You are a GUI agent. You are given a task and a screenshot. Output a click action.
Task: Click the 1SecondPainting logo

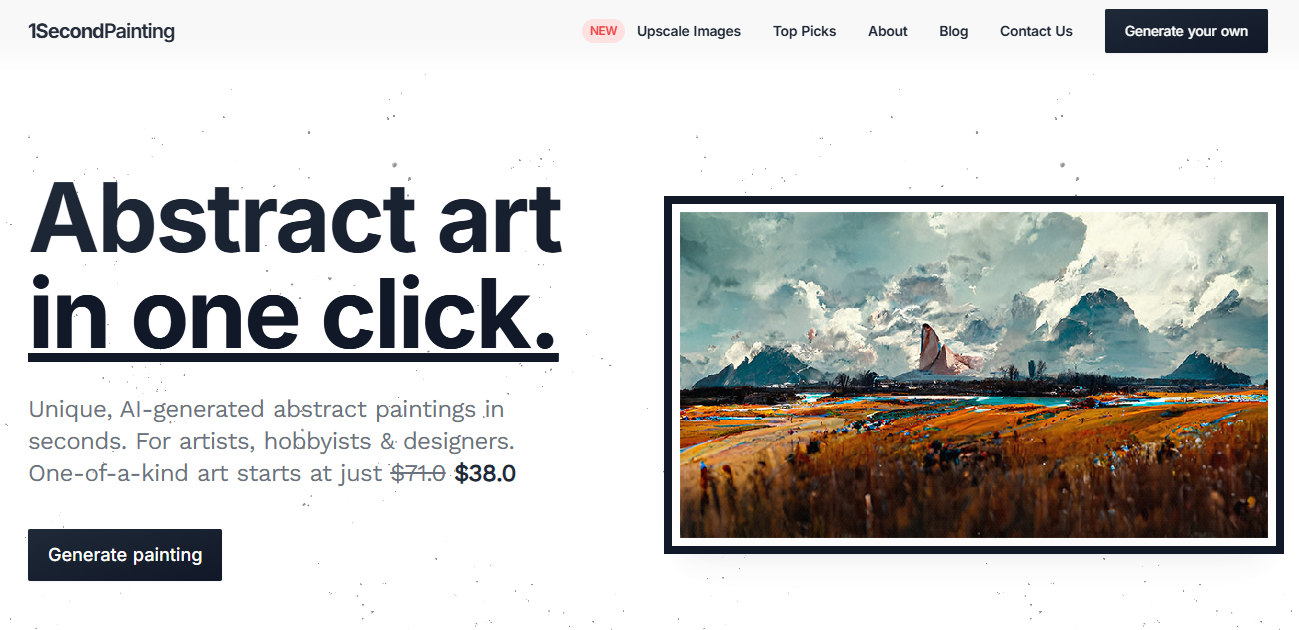point(101,31)
